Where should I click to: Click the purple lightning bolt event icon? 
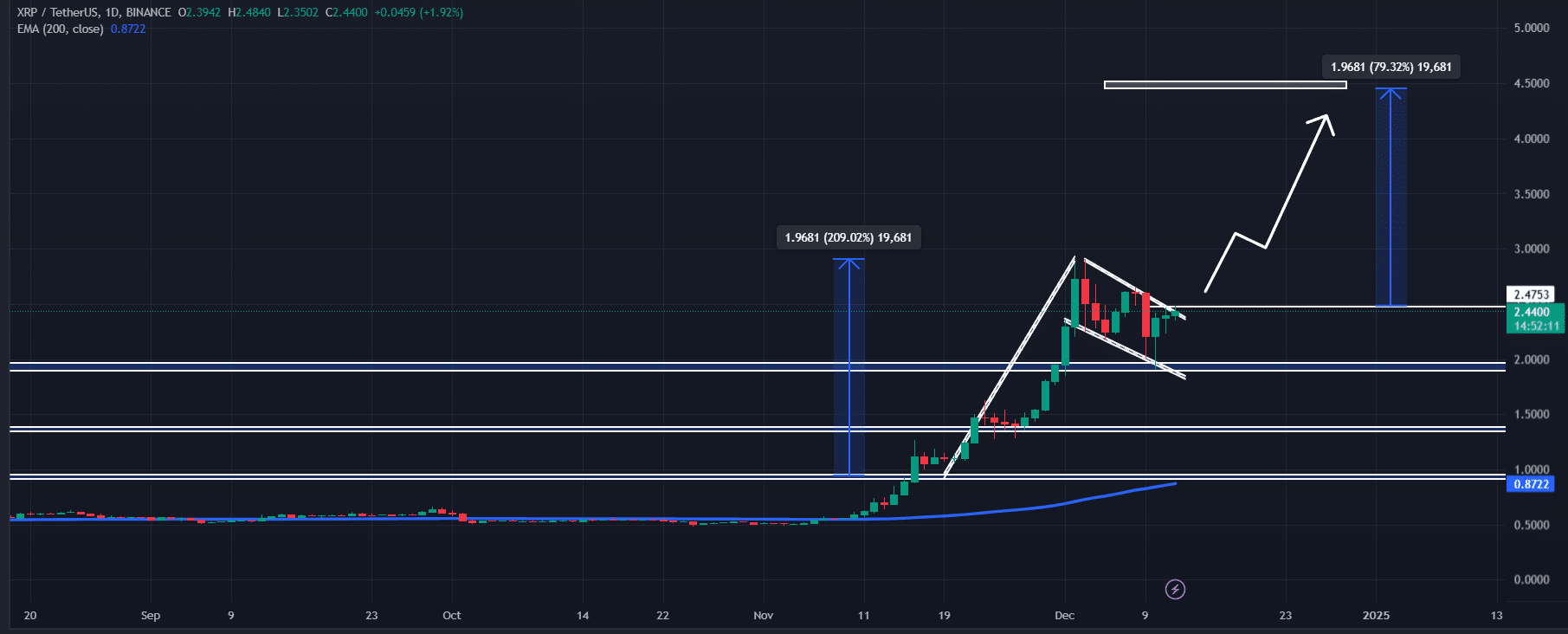pos(1175,590)
